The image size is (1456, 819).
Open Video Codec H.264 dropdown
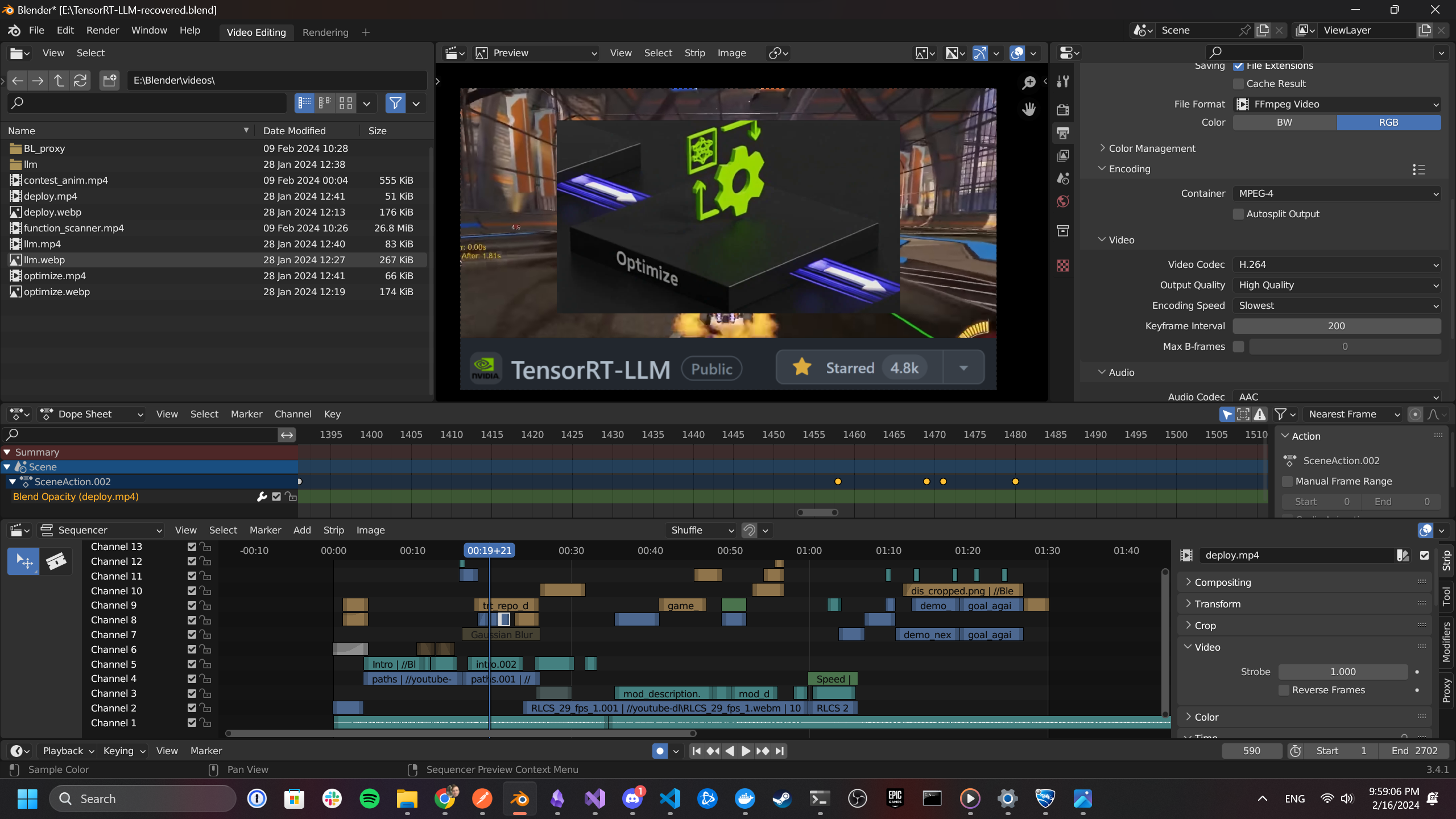pyautogui.click(x=1337, y=264)
